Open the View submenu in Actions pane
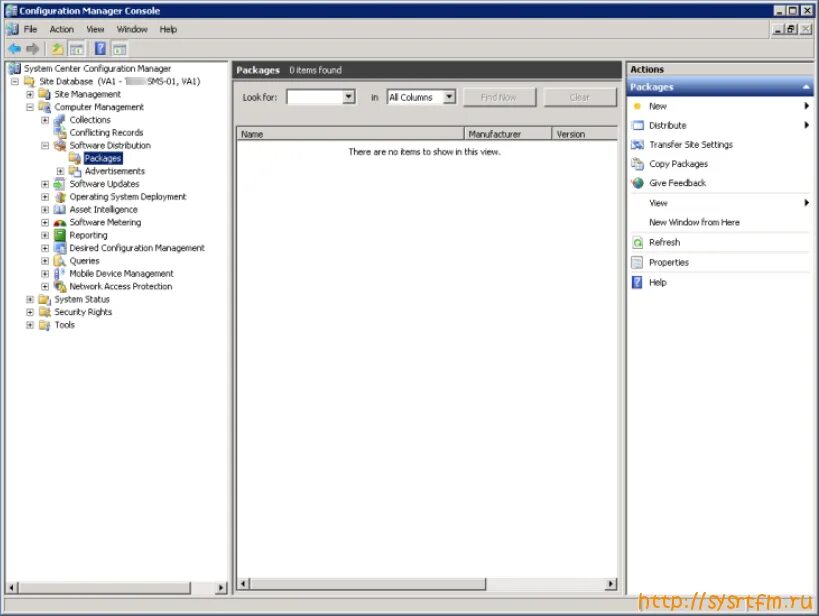Screen dimensions: 819x616 [x=720, y=203]
